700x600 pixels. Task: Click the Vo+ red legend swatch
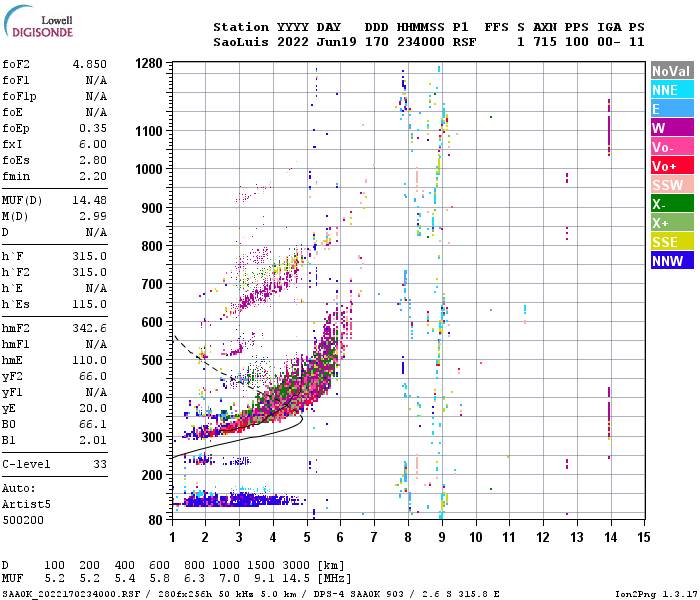(672, 166)
